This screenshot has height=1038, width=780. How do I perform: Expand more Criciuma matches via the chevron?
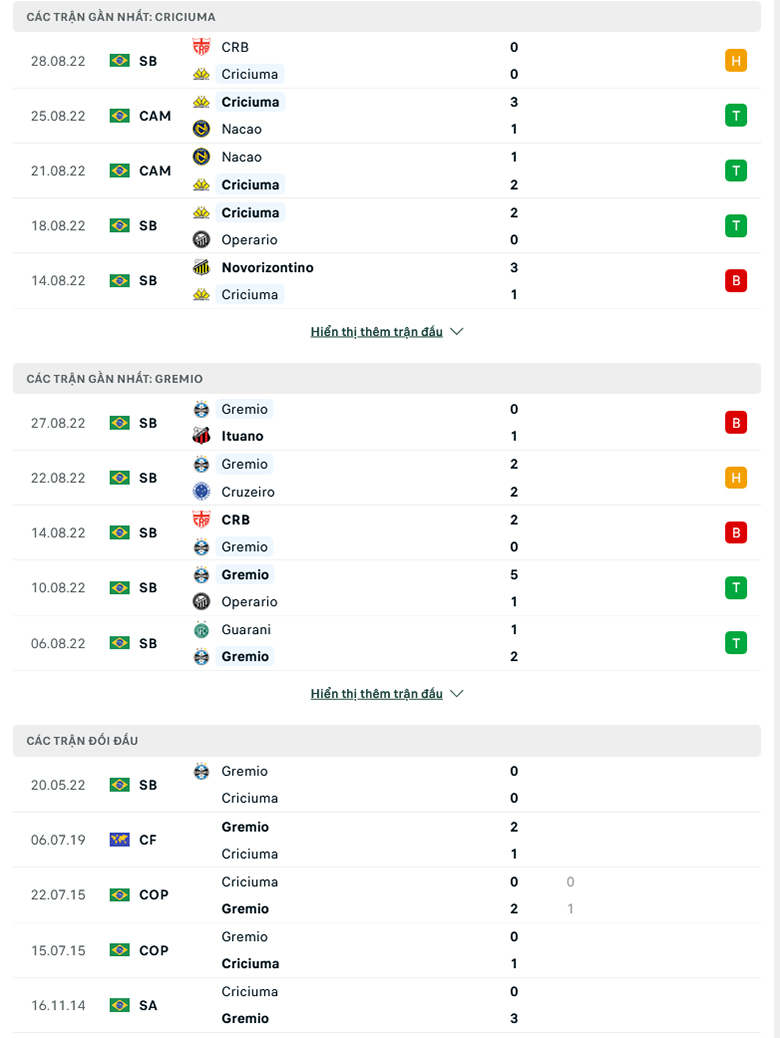tap(457, 331)
